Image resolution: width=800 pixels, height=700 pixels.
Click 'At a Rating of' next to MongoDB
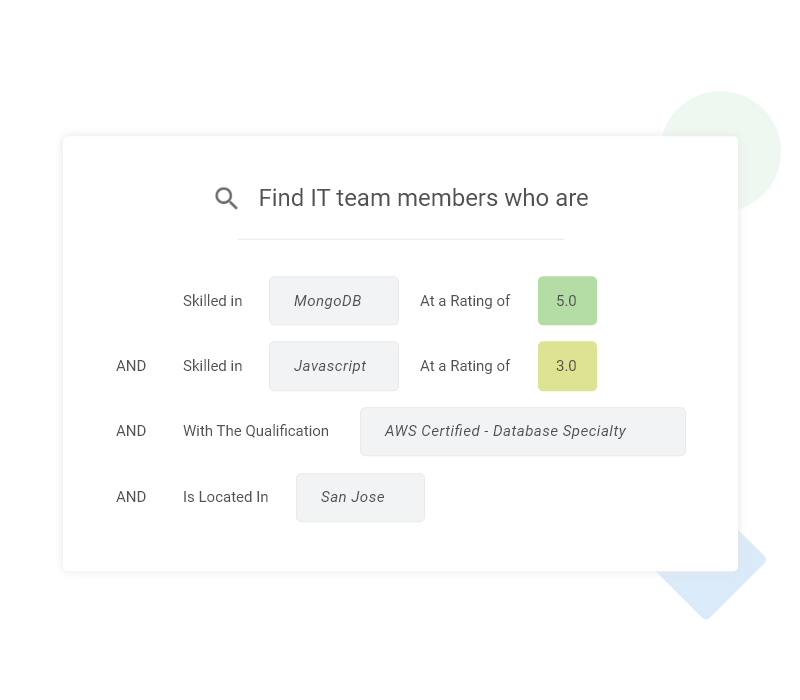tap(465, 301)
